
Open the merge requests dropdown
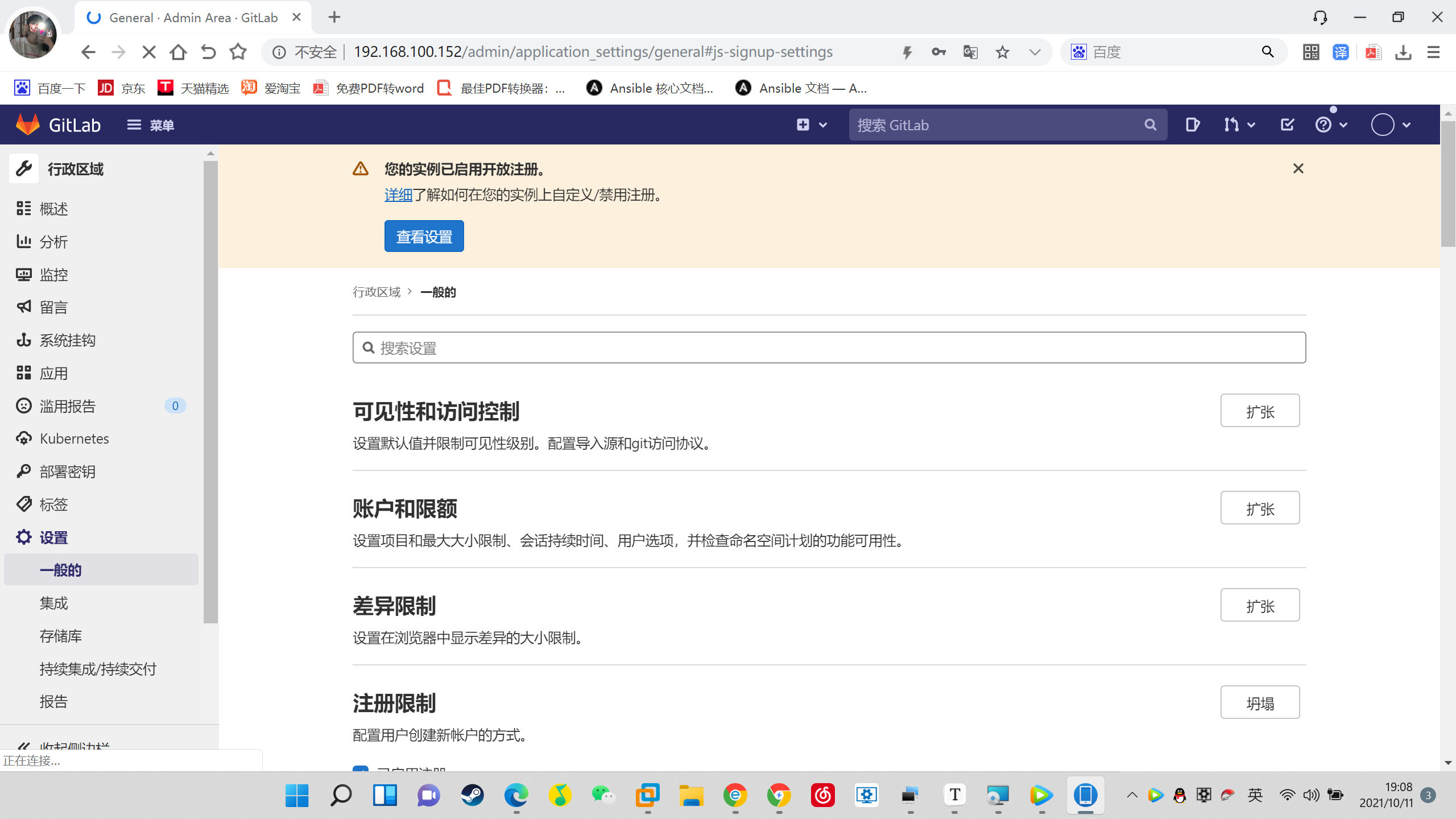pos(1239,125)
